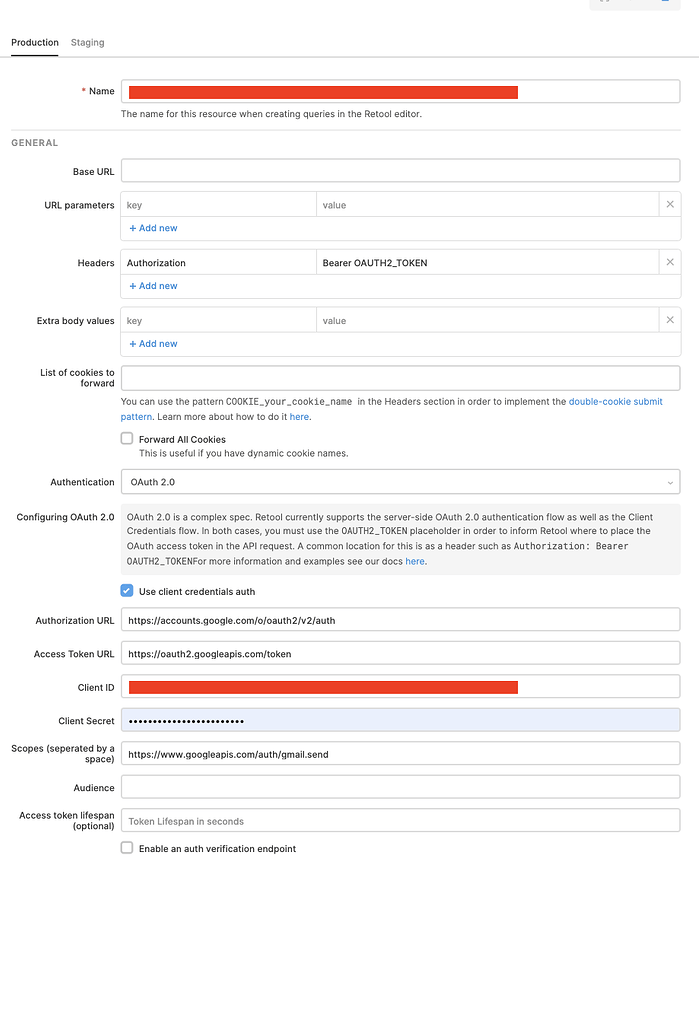Add a new header
This screenshot has width=699, height=1024.
(152, 286)
